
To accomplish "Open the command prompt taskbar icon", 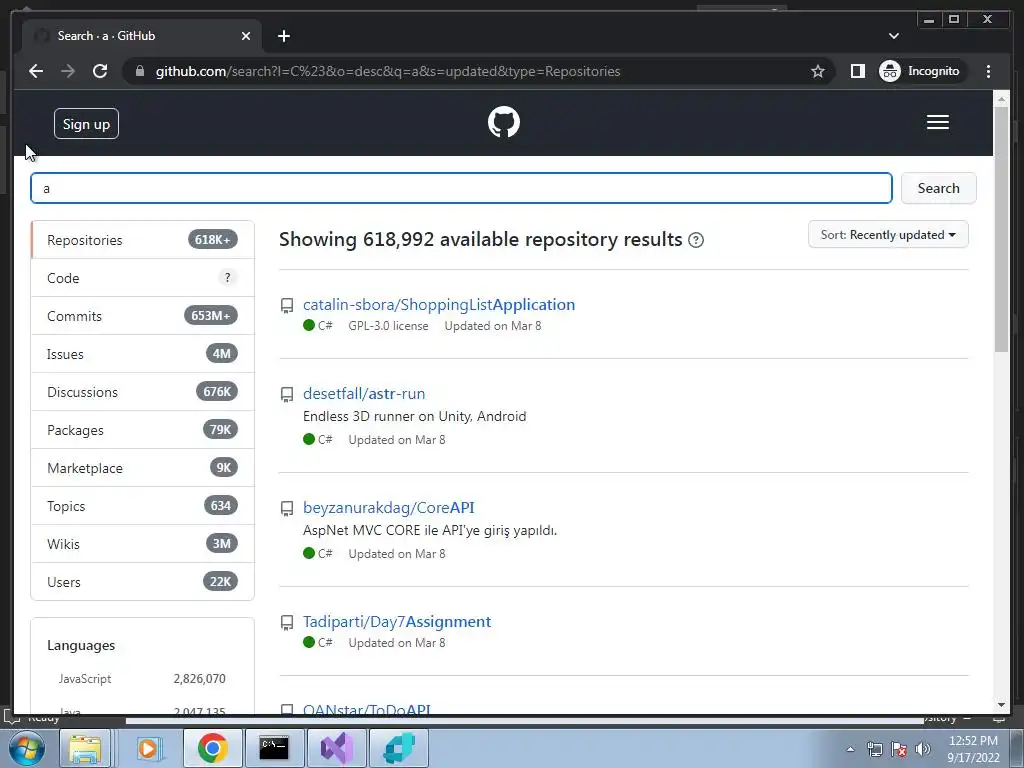I will pyautogui.click(x=274, y=748).
